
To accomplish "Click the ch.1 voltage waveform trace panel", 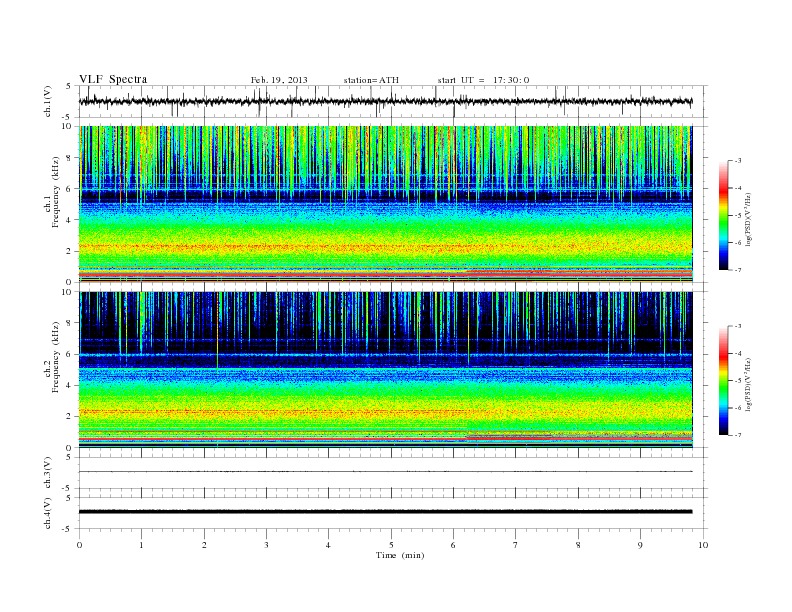I will [x=393, y=101].
